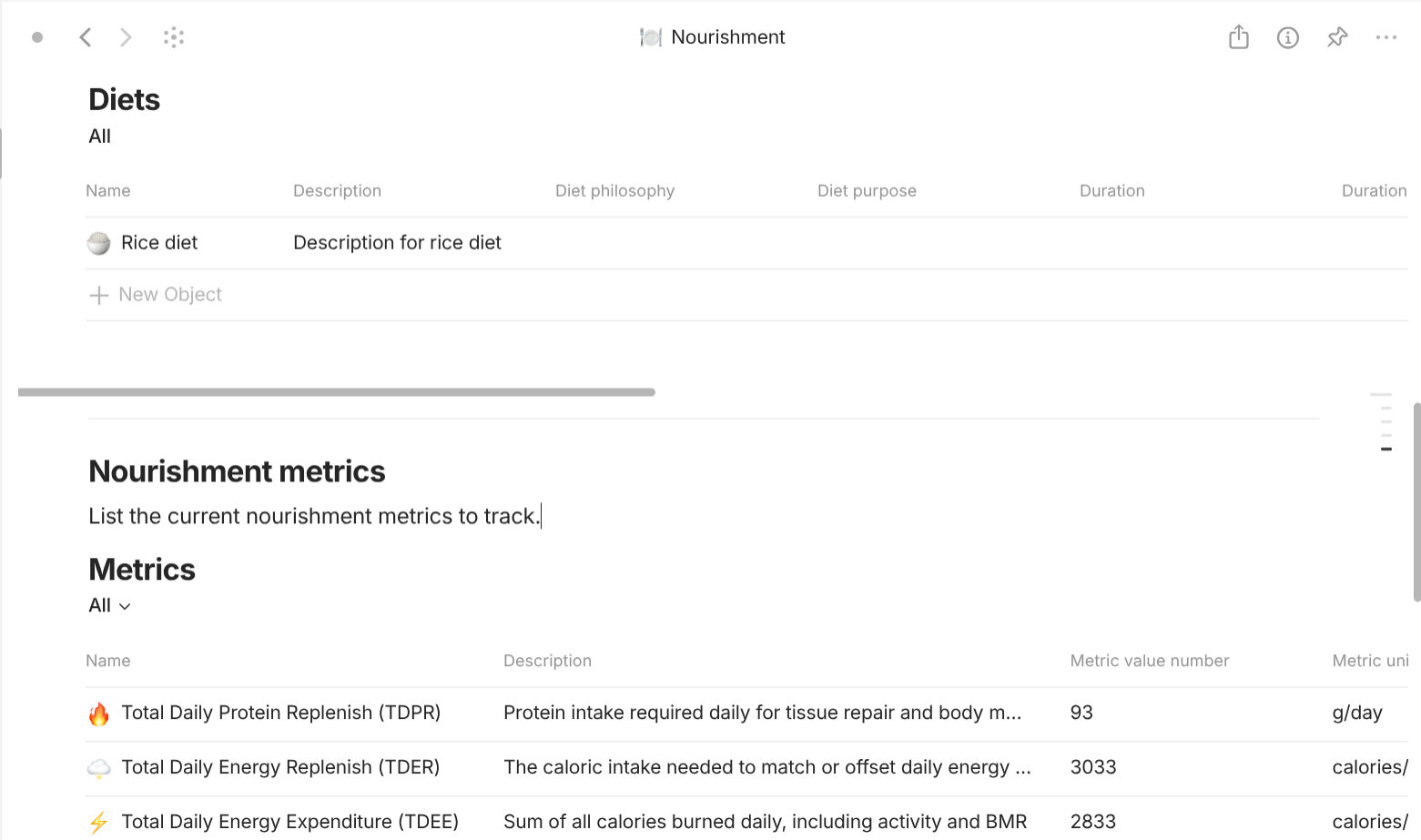Click the horizontal scrollbar below the Diets table
The height and width of the screenshot is (840, 1421).
click(335, 391)
